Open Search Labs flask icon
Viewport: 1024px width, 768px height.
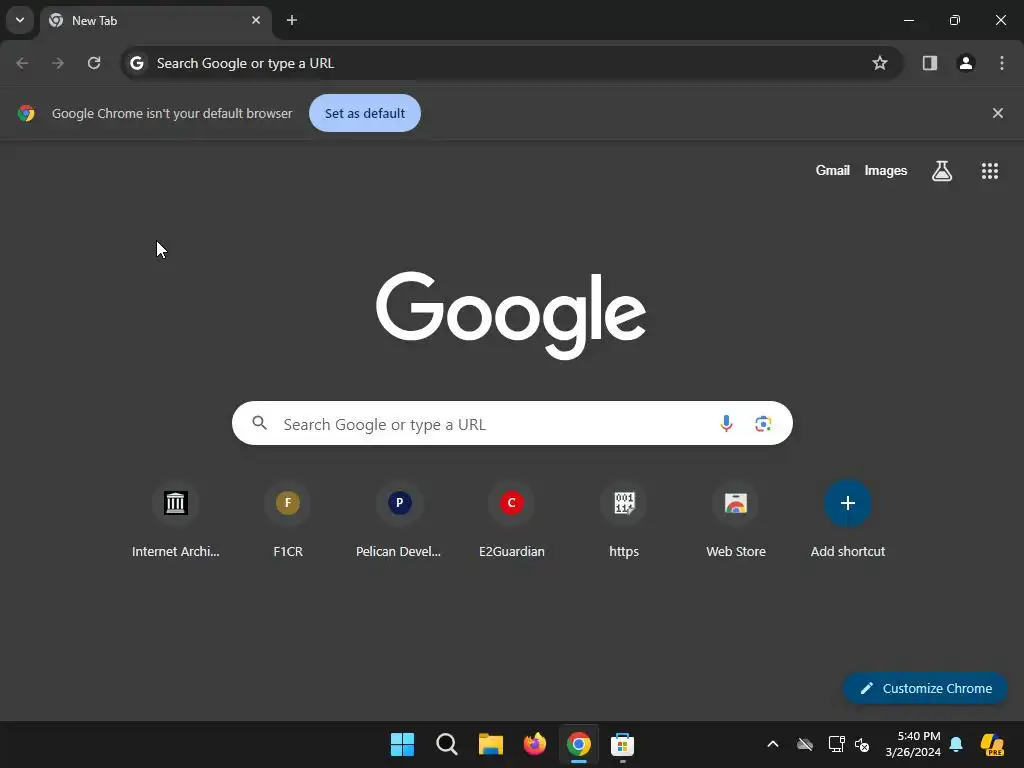pyautogui.click(x=942, y=171)
